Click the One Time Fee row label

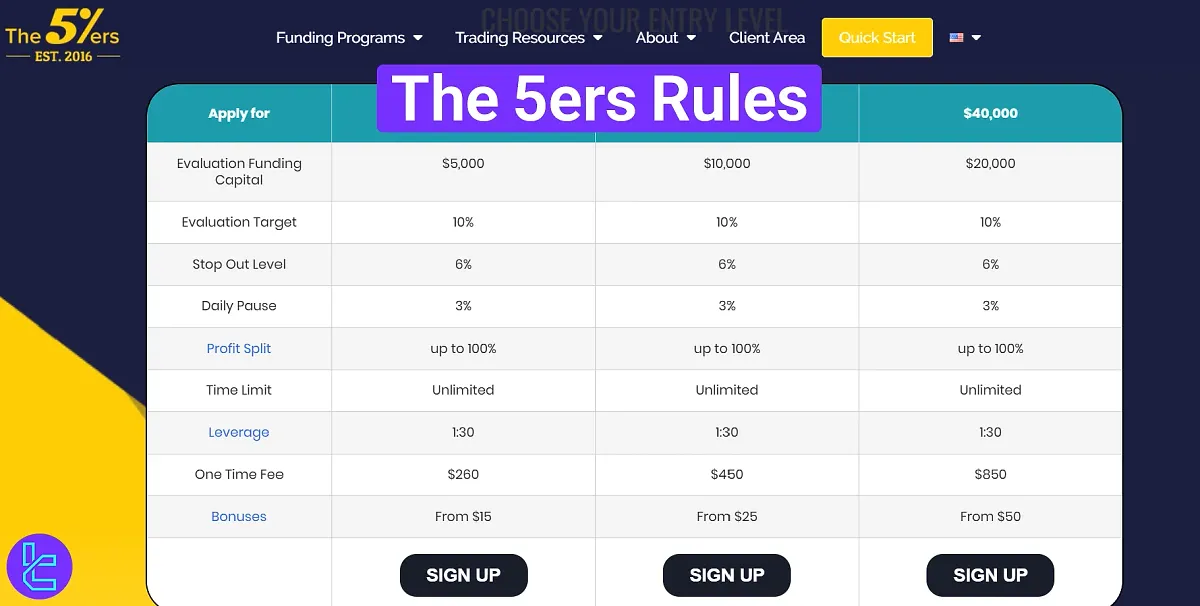point(238,474)
